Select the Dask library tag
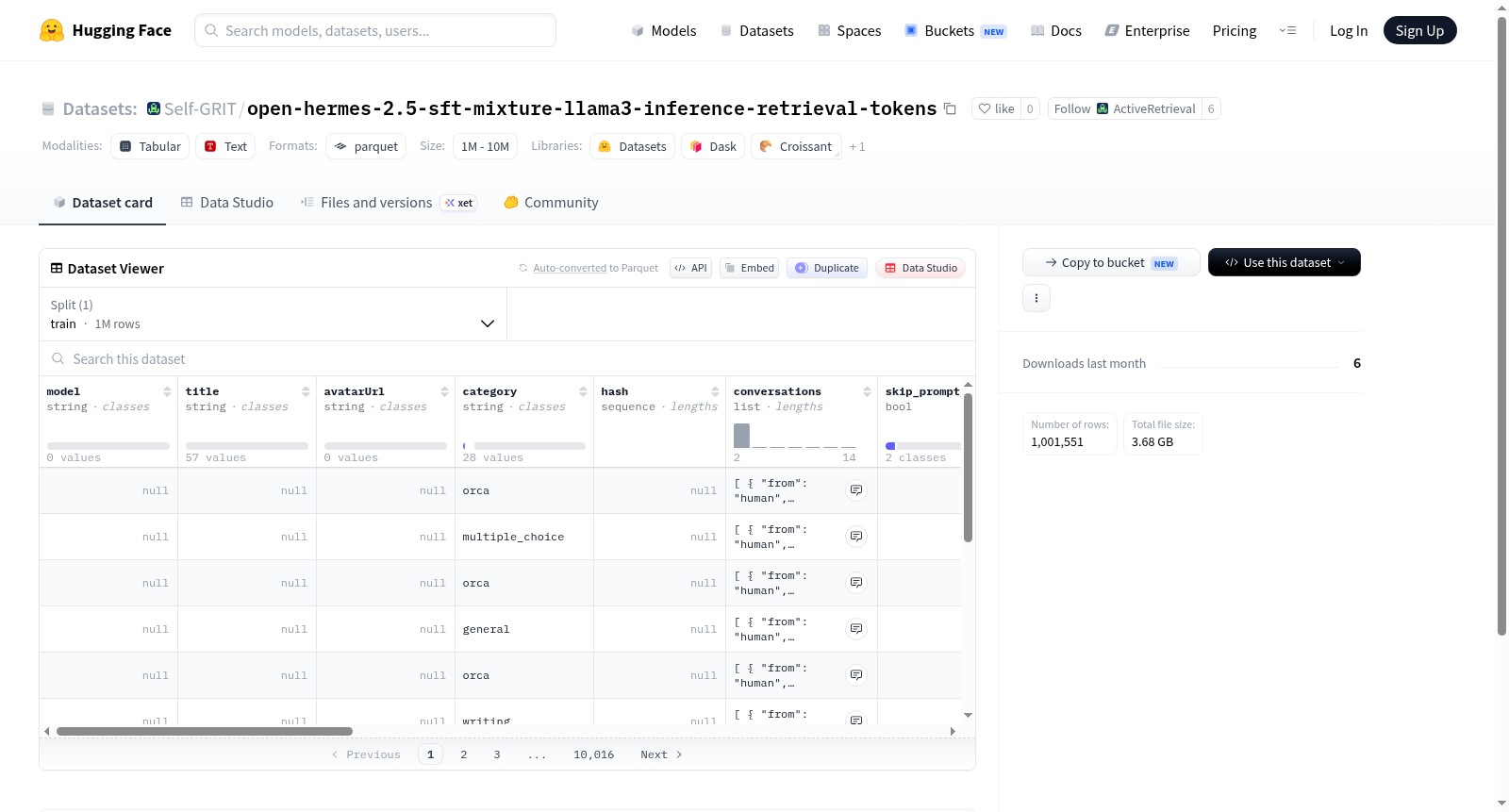Screen dimensions: 1509x812 pyautogui.click(x=713, y=146)
